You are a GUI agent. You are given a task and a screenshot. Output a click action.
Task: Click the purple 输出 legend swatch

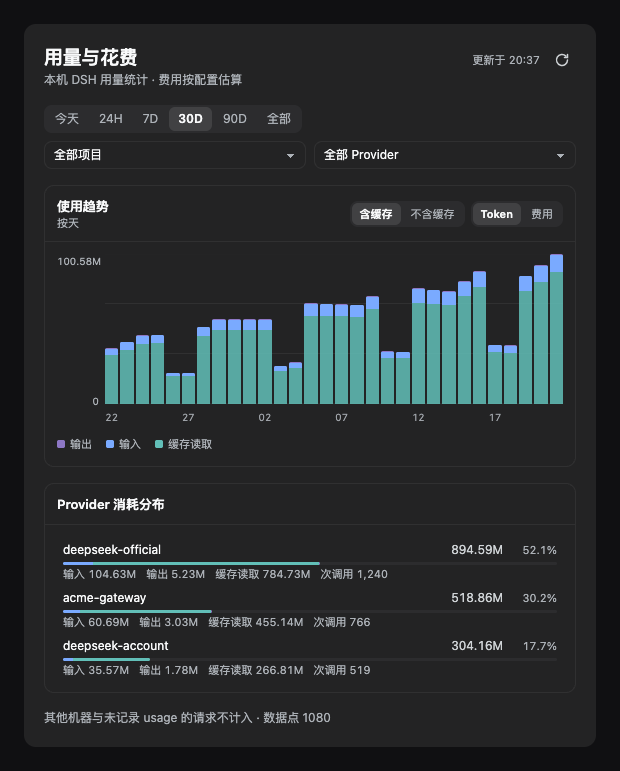coord(61,444)
